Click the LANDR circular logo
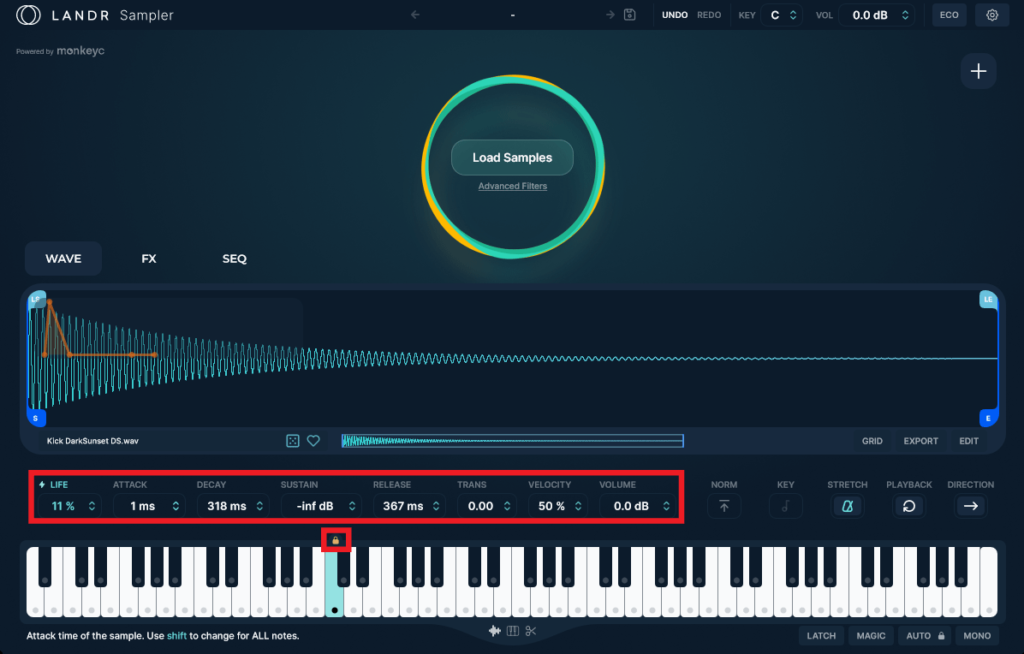The image size is (1024, 654). [x=28, y=15]
